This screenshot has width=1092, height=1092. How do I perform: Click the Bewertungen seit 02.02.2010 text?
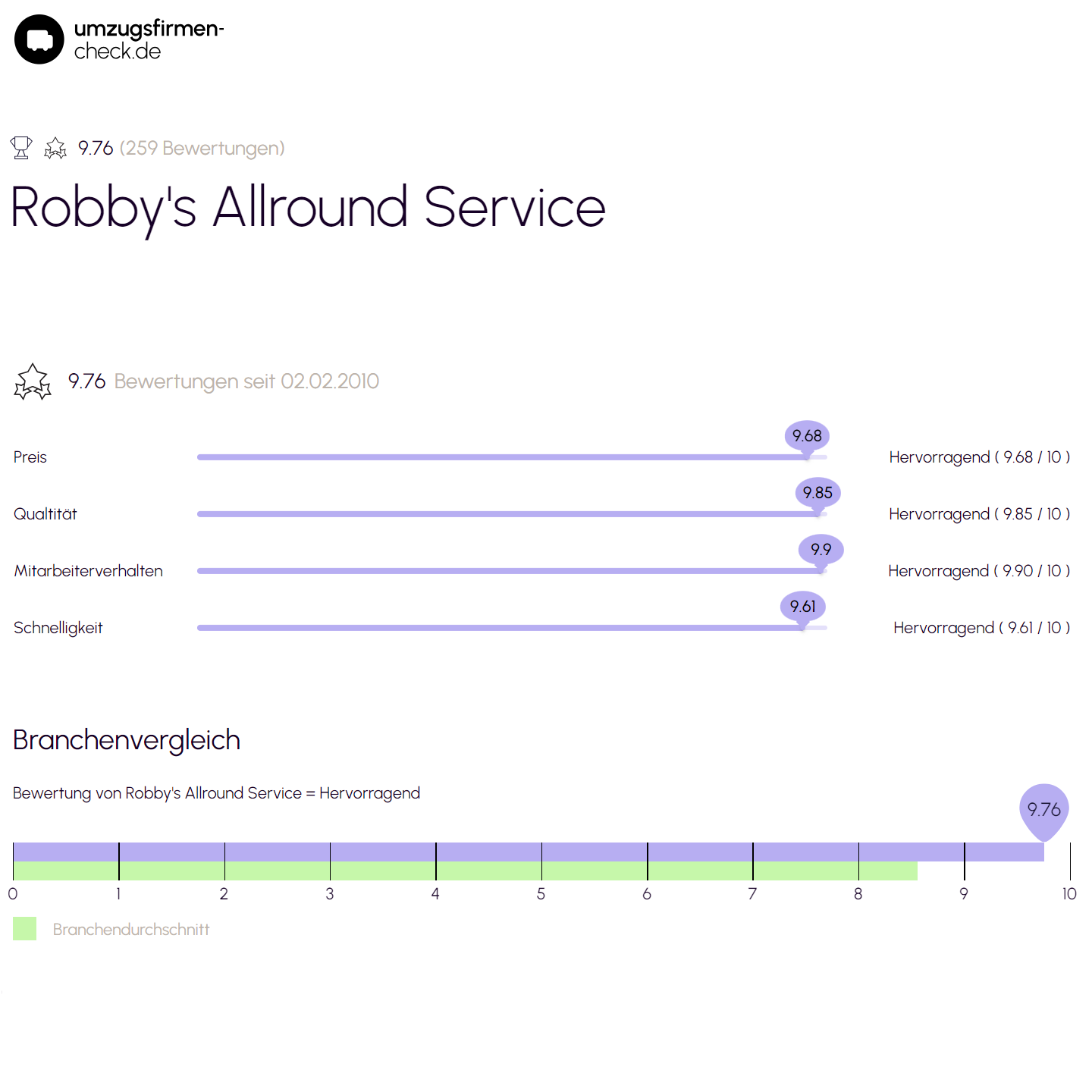(x=246, y=381)
